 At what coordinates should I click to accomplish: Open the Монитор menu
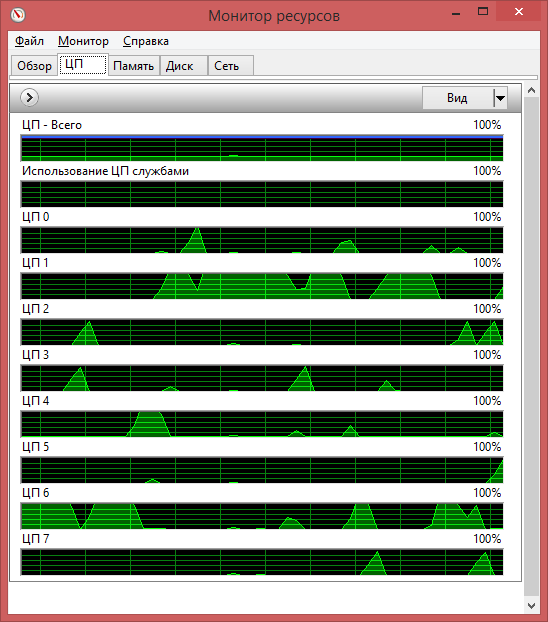(x=83, y=41)
